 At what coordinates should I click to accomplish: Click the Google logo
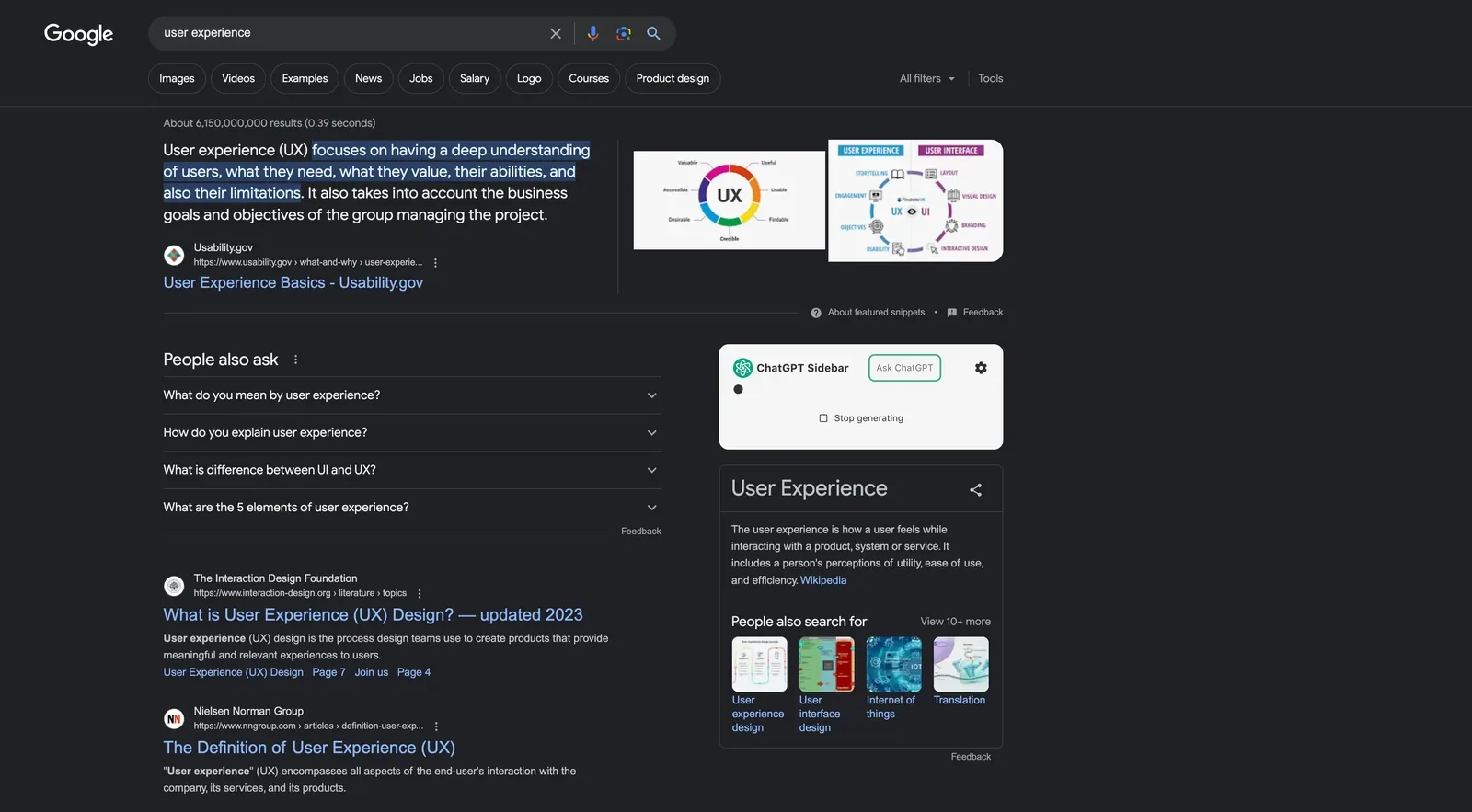[x=79, y=34]
